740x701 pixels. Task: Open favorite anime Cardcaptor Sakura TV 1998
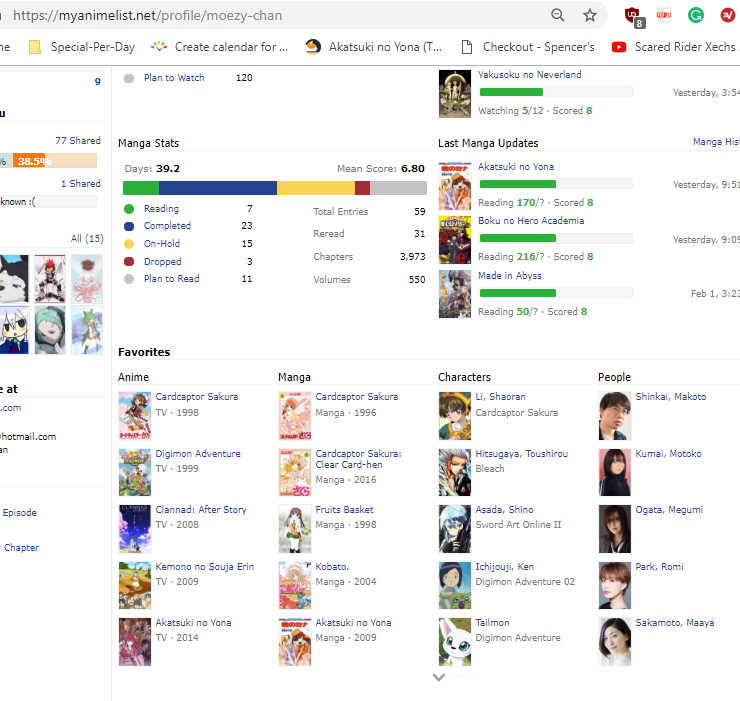pyautogui.click(x=196, y=397)
